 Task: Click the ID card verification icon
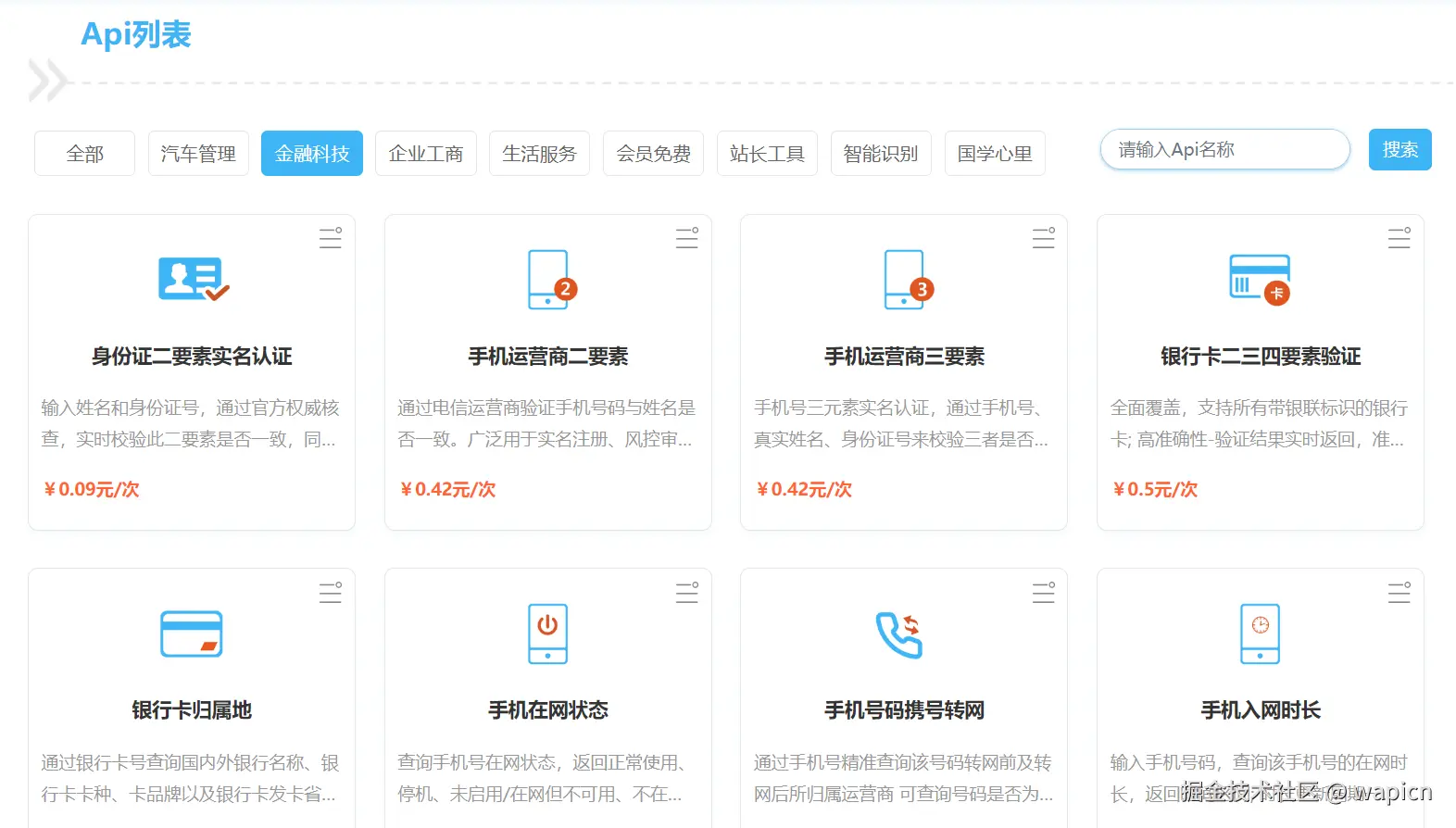193,279
